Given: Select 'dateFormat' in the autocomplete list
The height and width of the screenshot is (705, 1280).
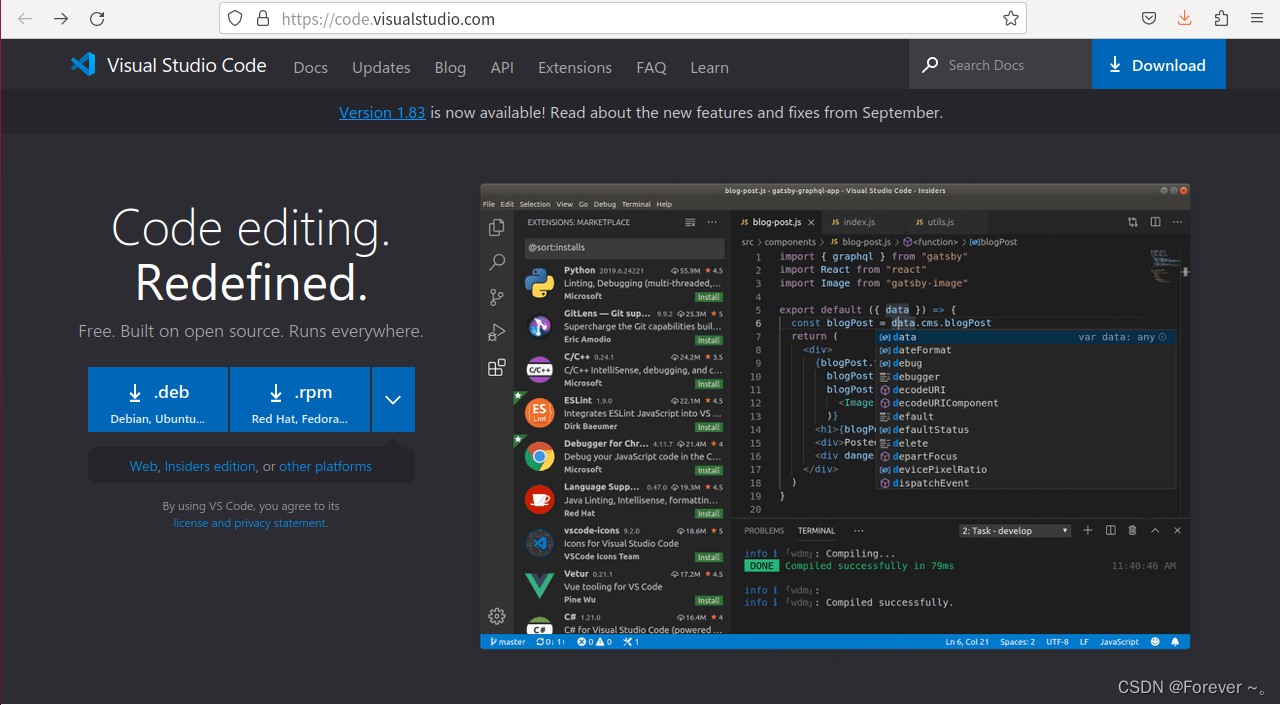Looking at the screenshot, I should (x=1024, y=350).
